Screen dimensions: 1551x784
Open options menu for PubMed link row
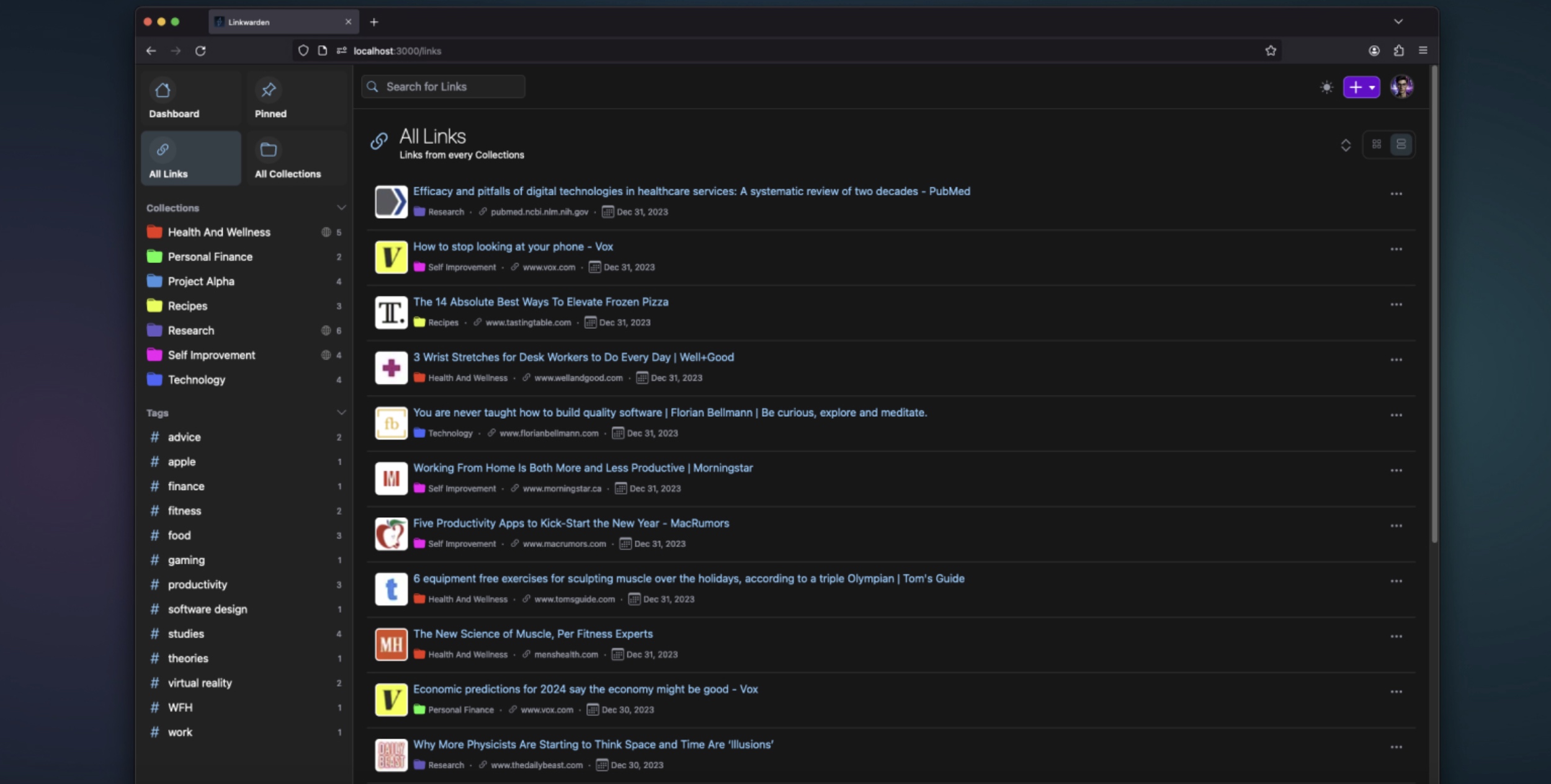pos(1396,194)
